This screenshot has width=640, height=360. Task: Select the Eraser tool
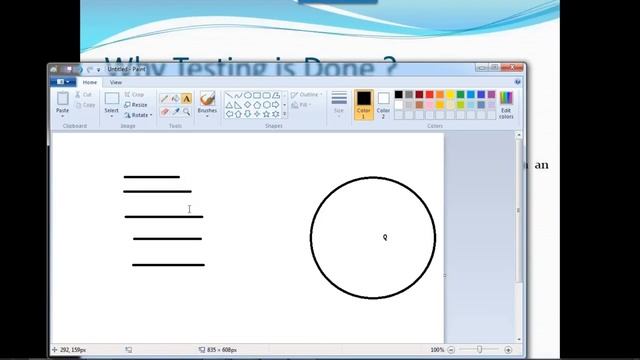[164, 111]
